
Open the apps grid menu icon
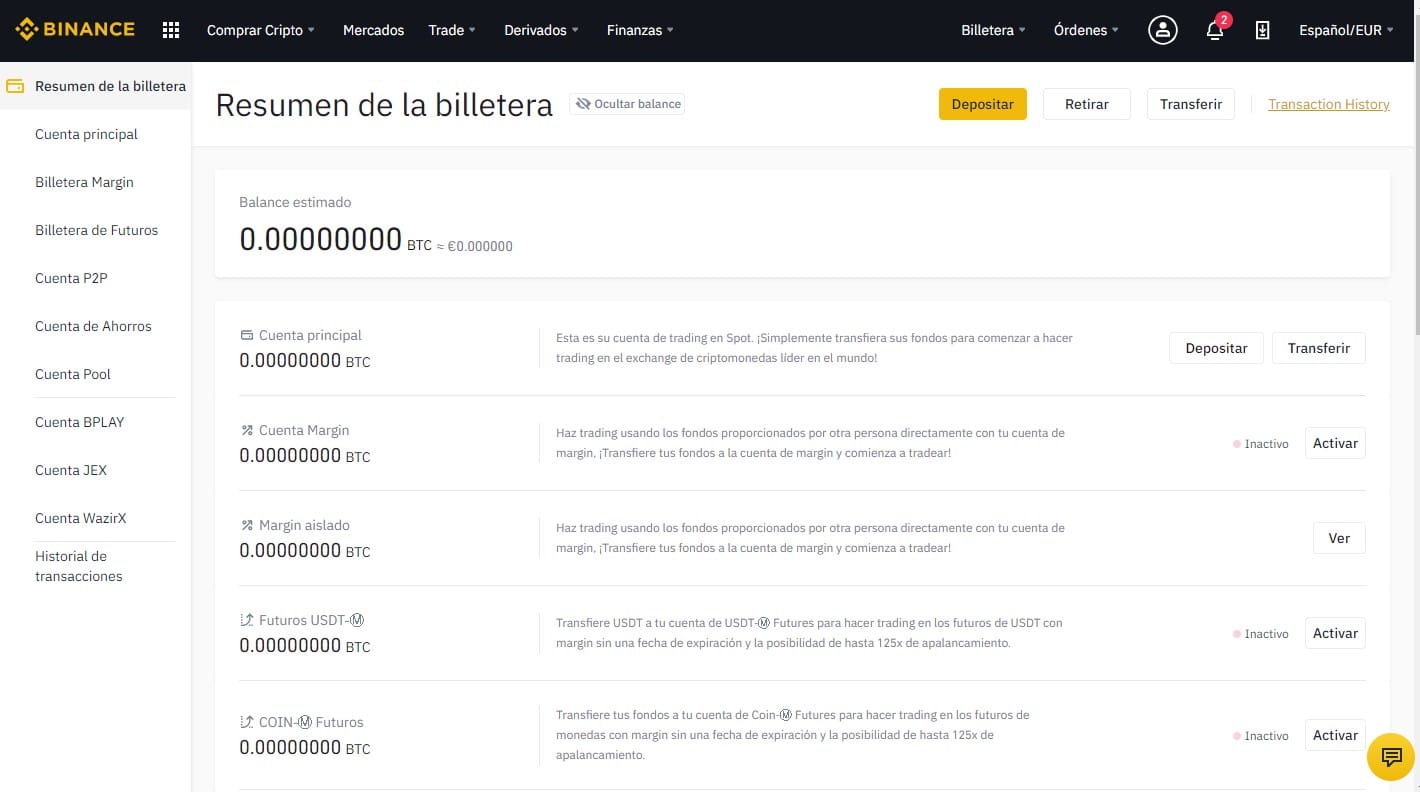coord(171,30)
